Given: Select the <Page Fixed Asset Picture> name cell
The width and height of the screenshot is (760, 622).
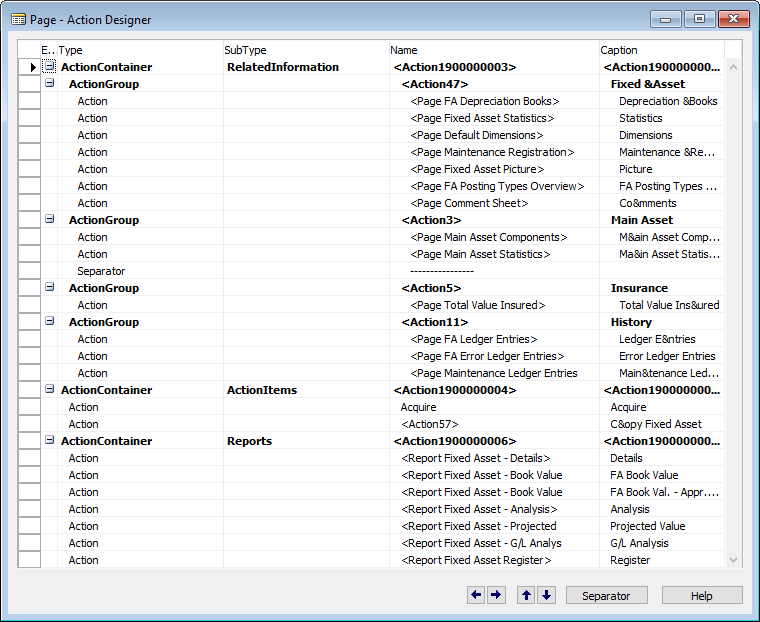Looking at the screenshot, I should click(x=494, y=169).
